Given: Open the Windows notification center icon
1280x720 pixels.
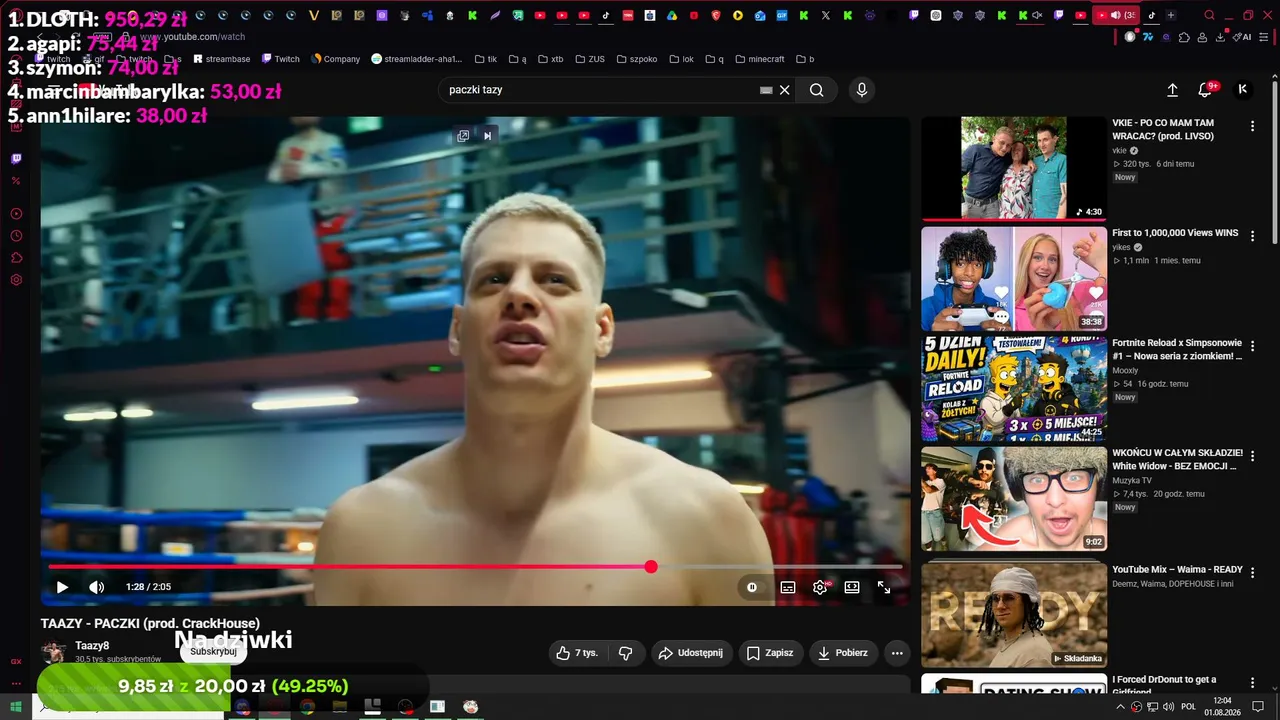Looking at the screenshot, I should pos(1258,707).
